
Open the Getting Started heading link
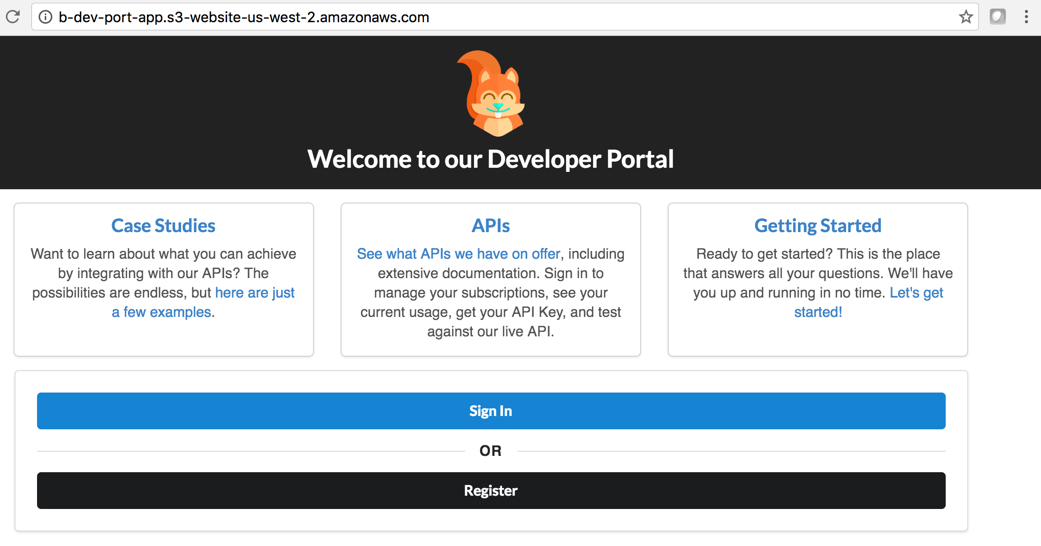(818, 226)
